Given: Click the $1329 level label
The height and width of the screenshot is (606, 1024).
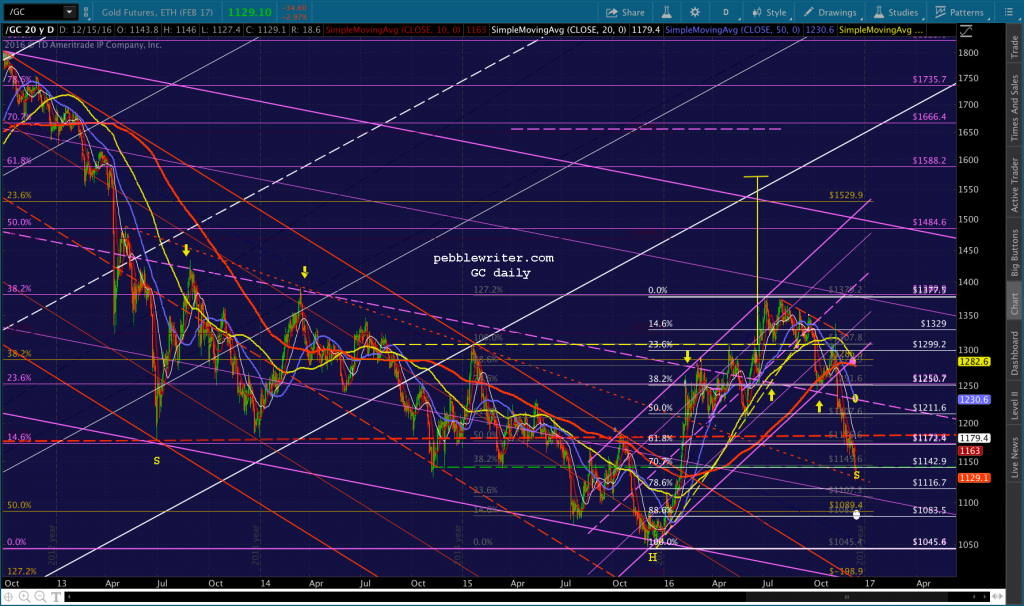Looking at the screenshot, I should click(x=933, y=323).
